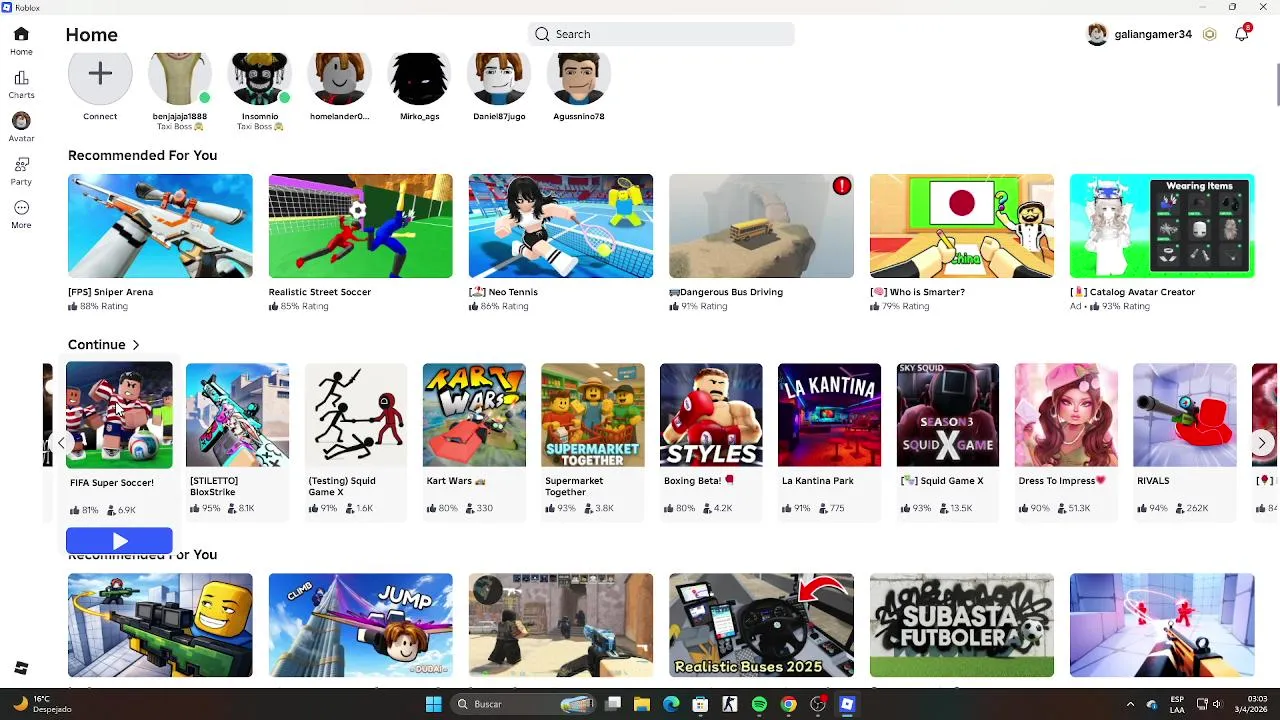1280x720 pixels.
Task: Open the Realistic Buses 2025 card
Action: pyautogui.click(x=761, y=625)
